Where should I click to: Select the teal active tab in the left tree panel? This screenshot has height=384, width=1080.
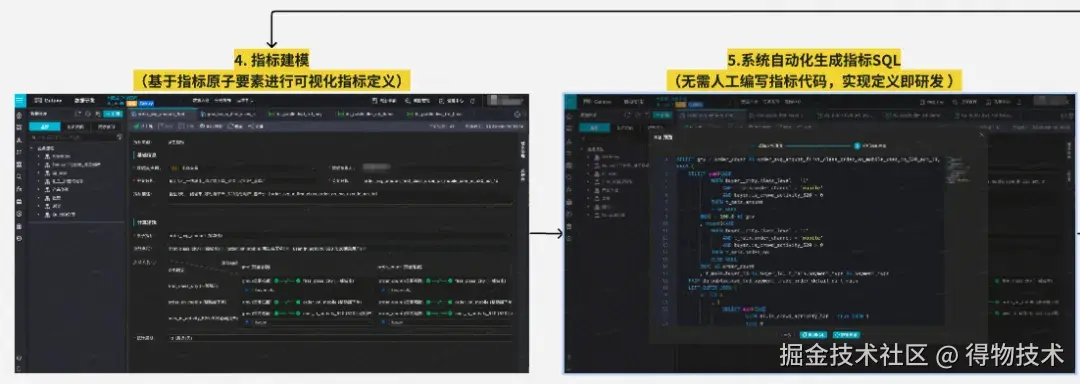44,127
